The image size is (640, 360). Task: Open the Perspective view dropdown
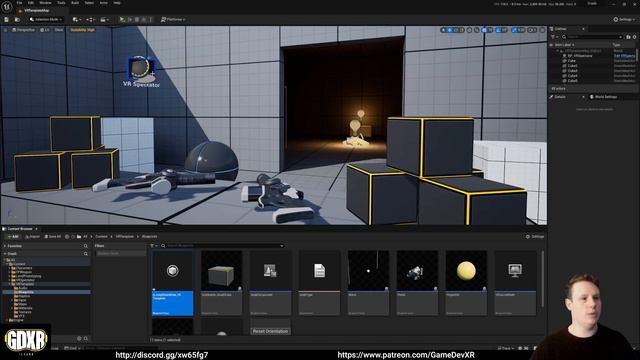(x=23, y=30)
